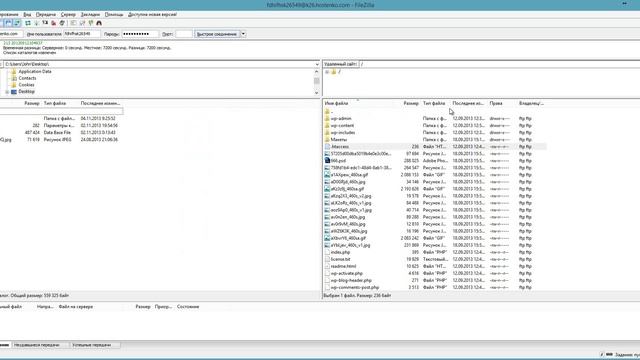Focus the port input field
640x360 pixels.
click(x=184, y=34)
